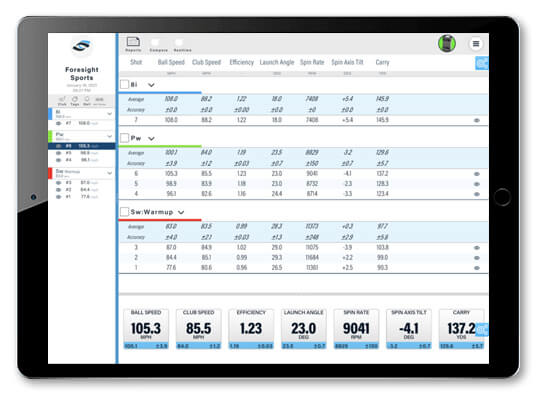This screenshot has height=395, width=536.
Task: Toggle eye icon on table shot 7 row
Action: coord(477,120)
